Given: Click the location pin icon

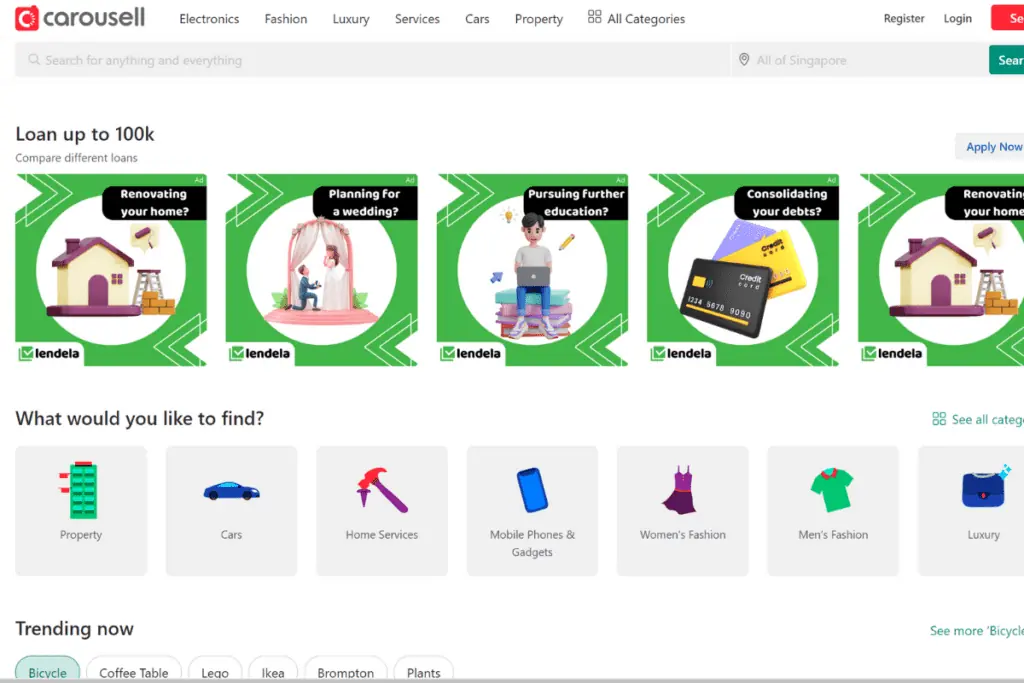Looking at the screenshot, I should 744,59.
